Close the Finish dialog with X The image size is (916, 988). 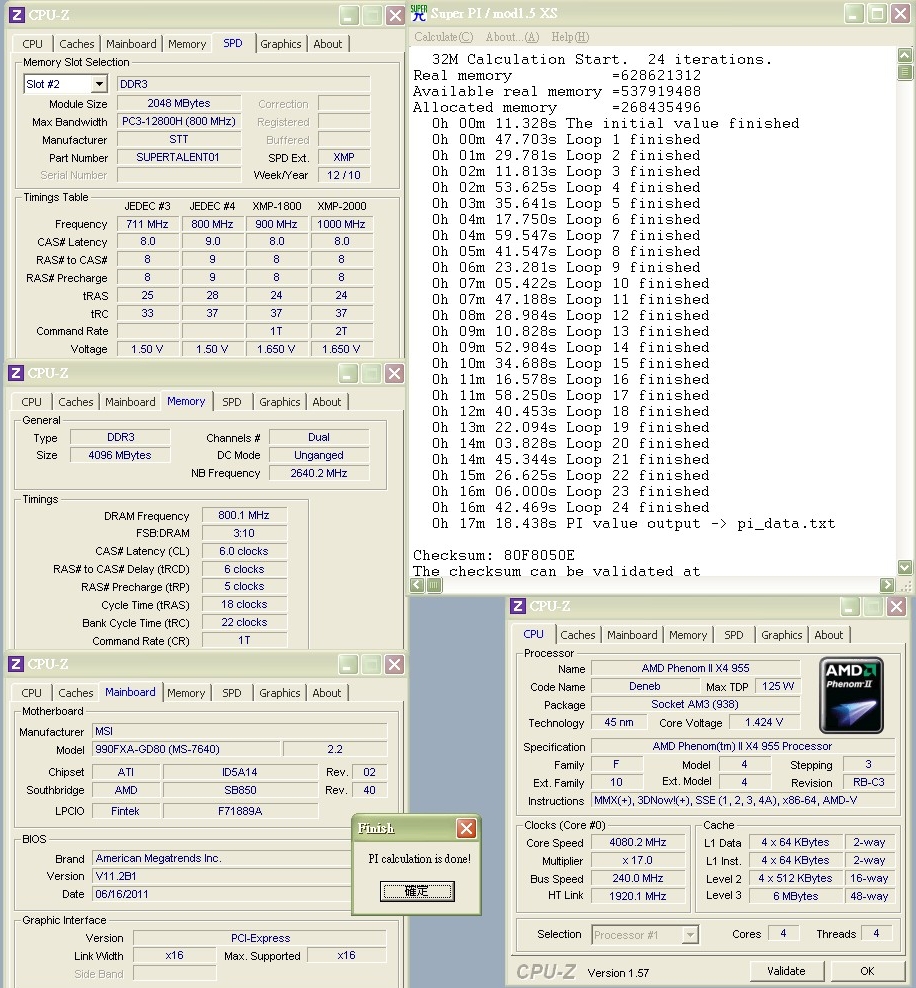click(x=466, y=828)
